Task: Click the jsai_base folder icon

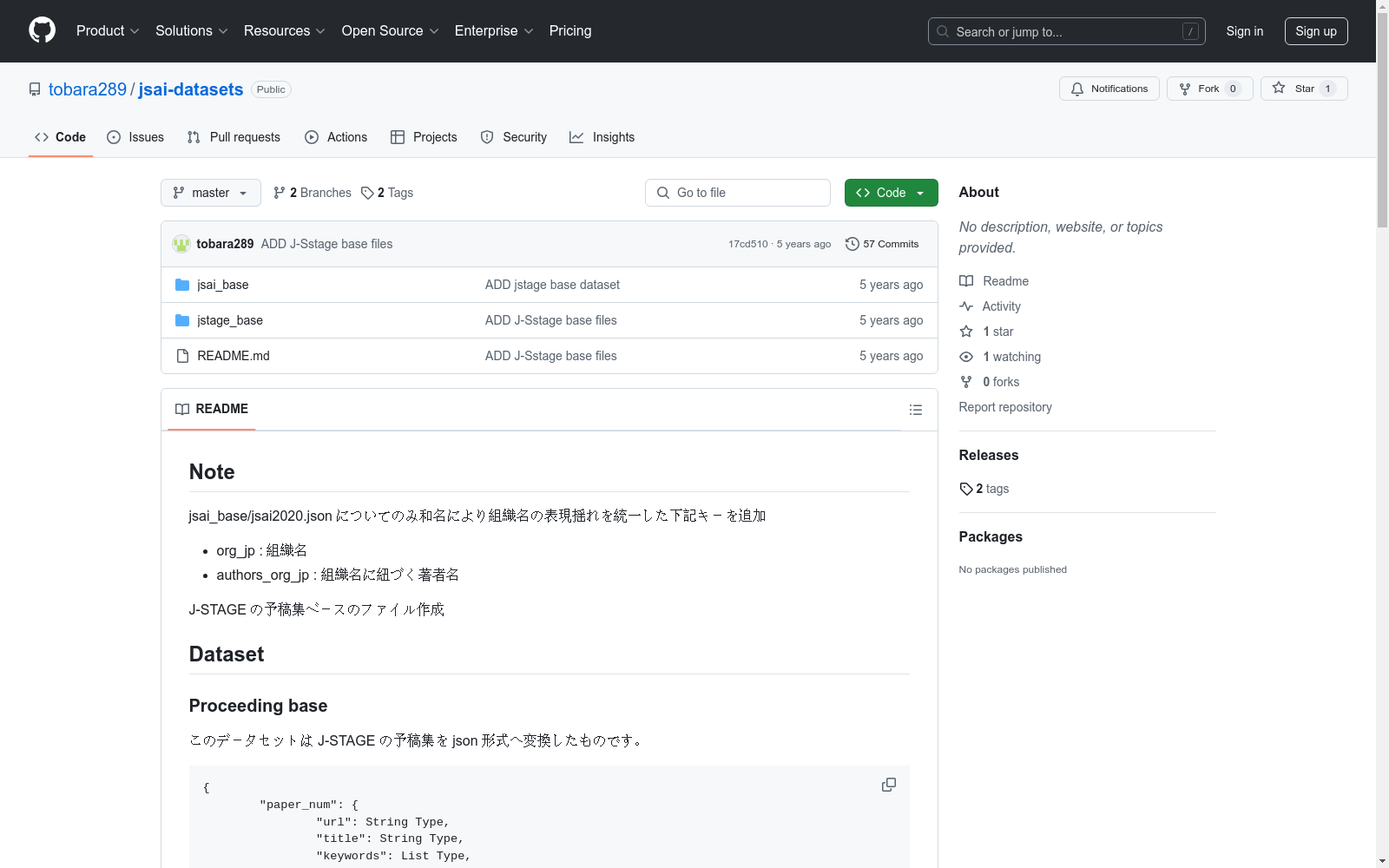Action: [x=182, y=285]
